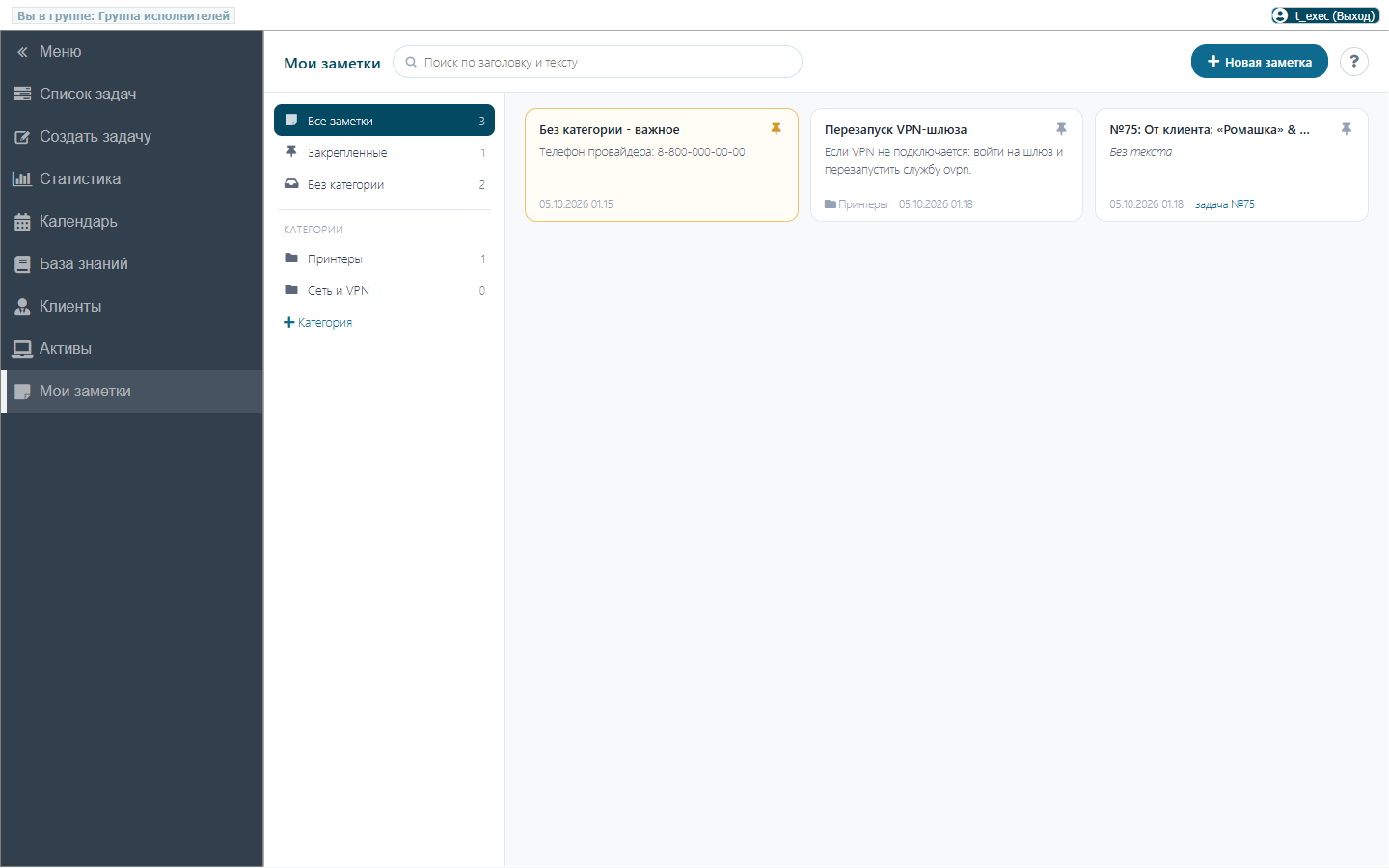Click the Создать задачу edit icon

pos(22,137)
